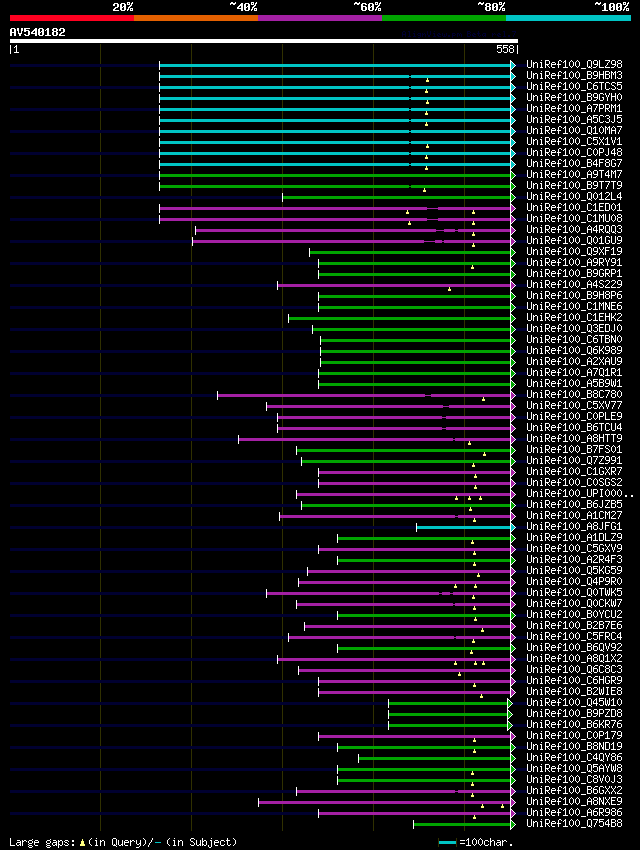Click the ~100% percentage label

click(x=611, y=7)
